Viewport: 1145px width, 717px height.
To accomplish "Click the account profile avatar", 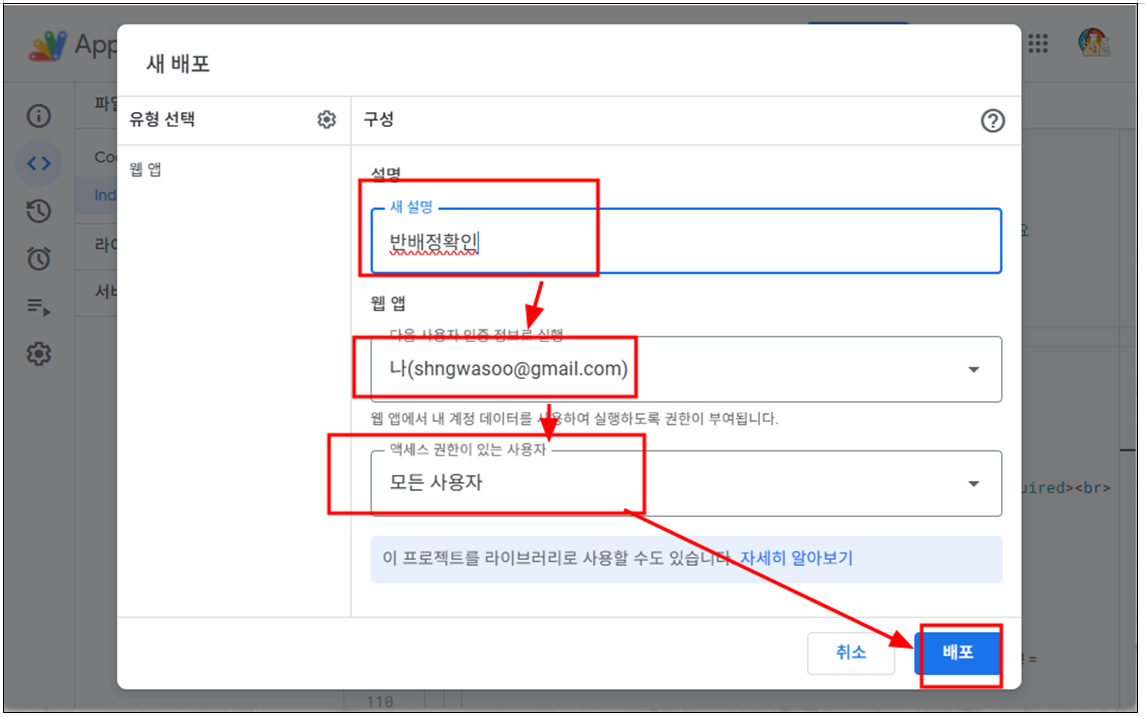I will (x=1093, y=43).
